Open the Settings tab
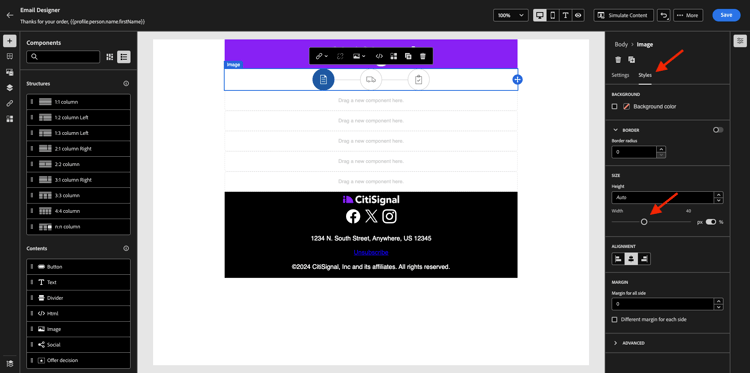The image size is (750, 373). point(620,75)
